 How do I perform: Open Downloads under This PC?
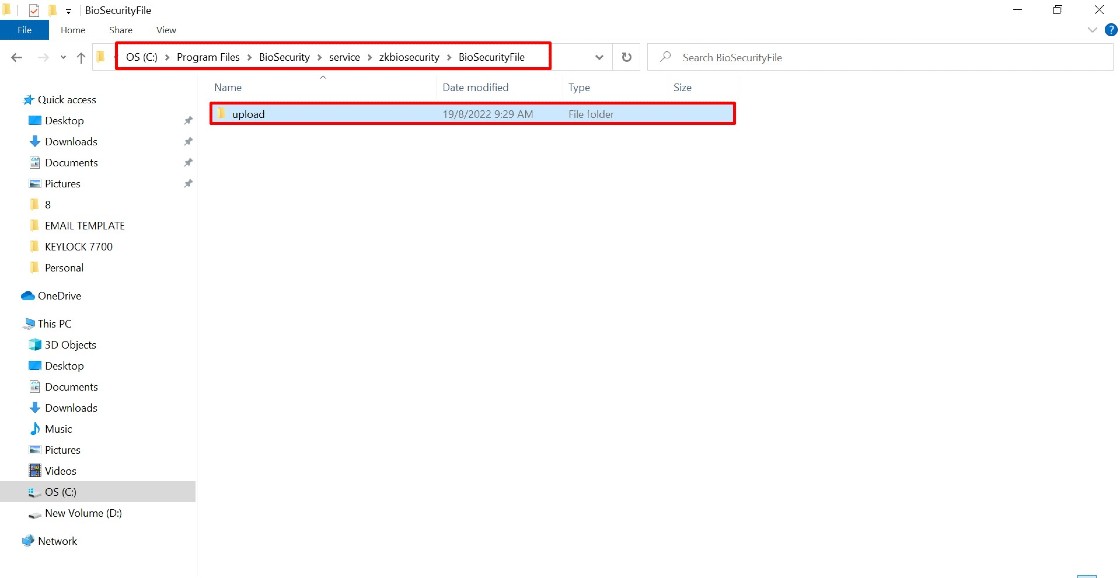tap(71, 408)
